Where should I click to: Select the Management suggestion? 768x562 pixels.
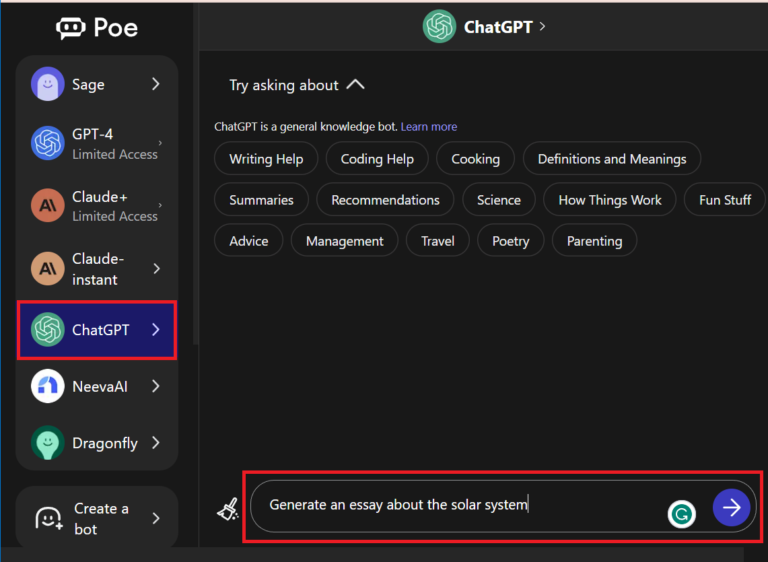(x=344, y=241)
